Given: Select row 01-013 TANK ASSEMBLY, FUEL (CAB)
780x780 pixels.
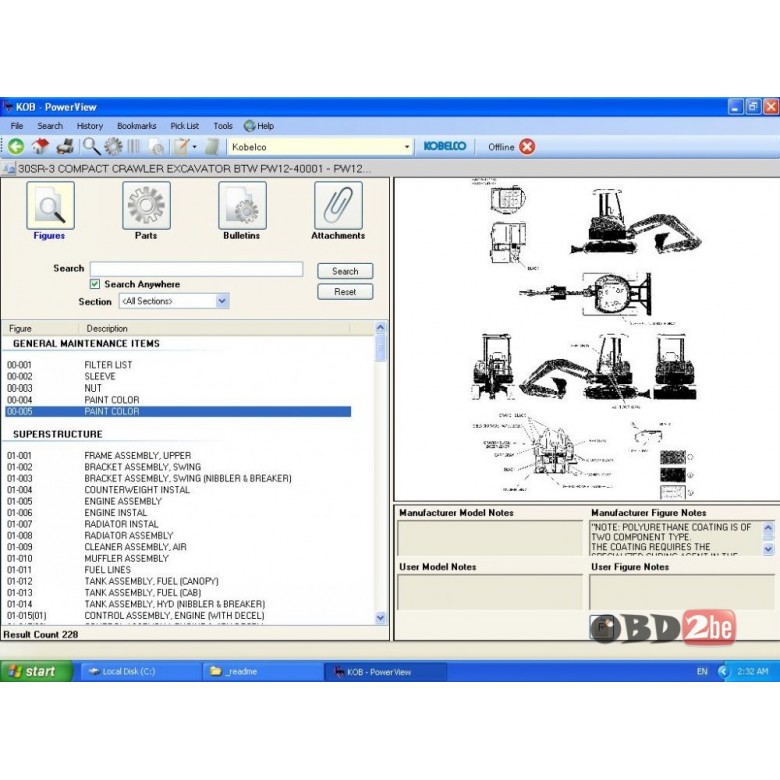Looking at the screenshot, I should [x=178, y=592].
